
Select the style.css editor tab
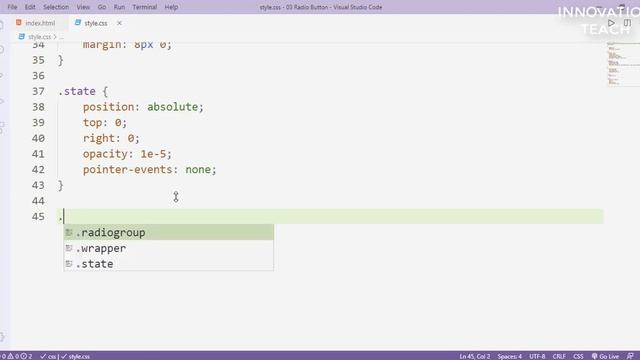coord(96,23)
